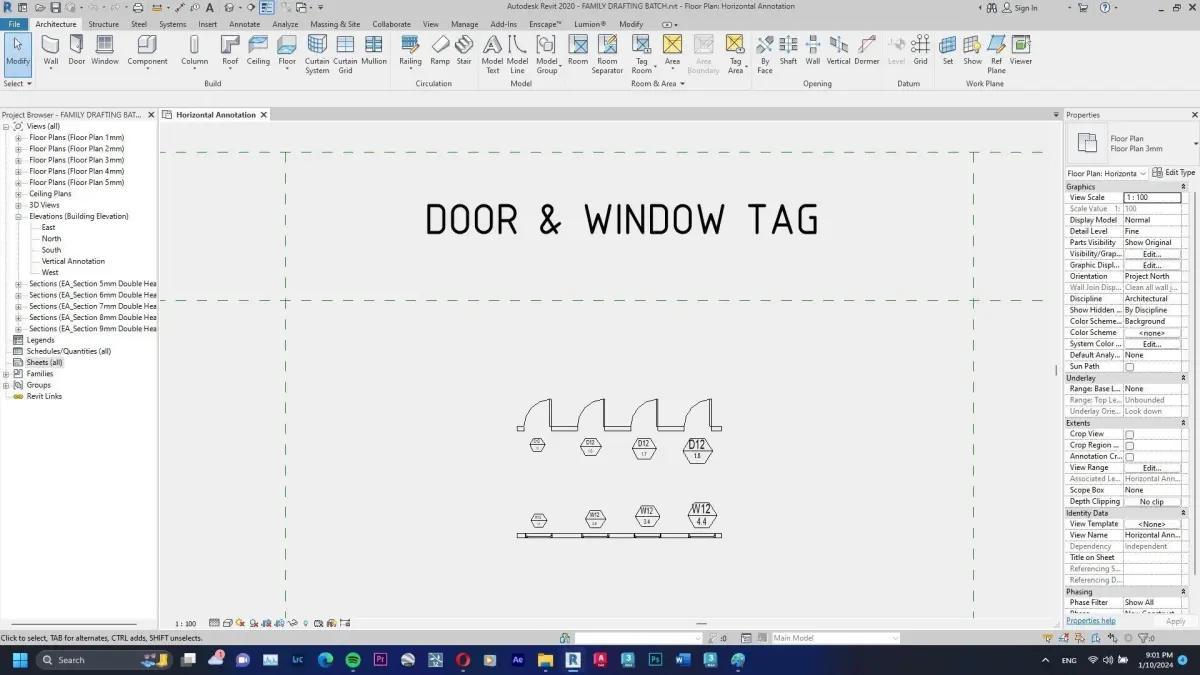This screenshot has width=1200, height=675.
Task: Open the Properties help link
Action: [1090, 620]
